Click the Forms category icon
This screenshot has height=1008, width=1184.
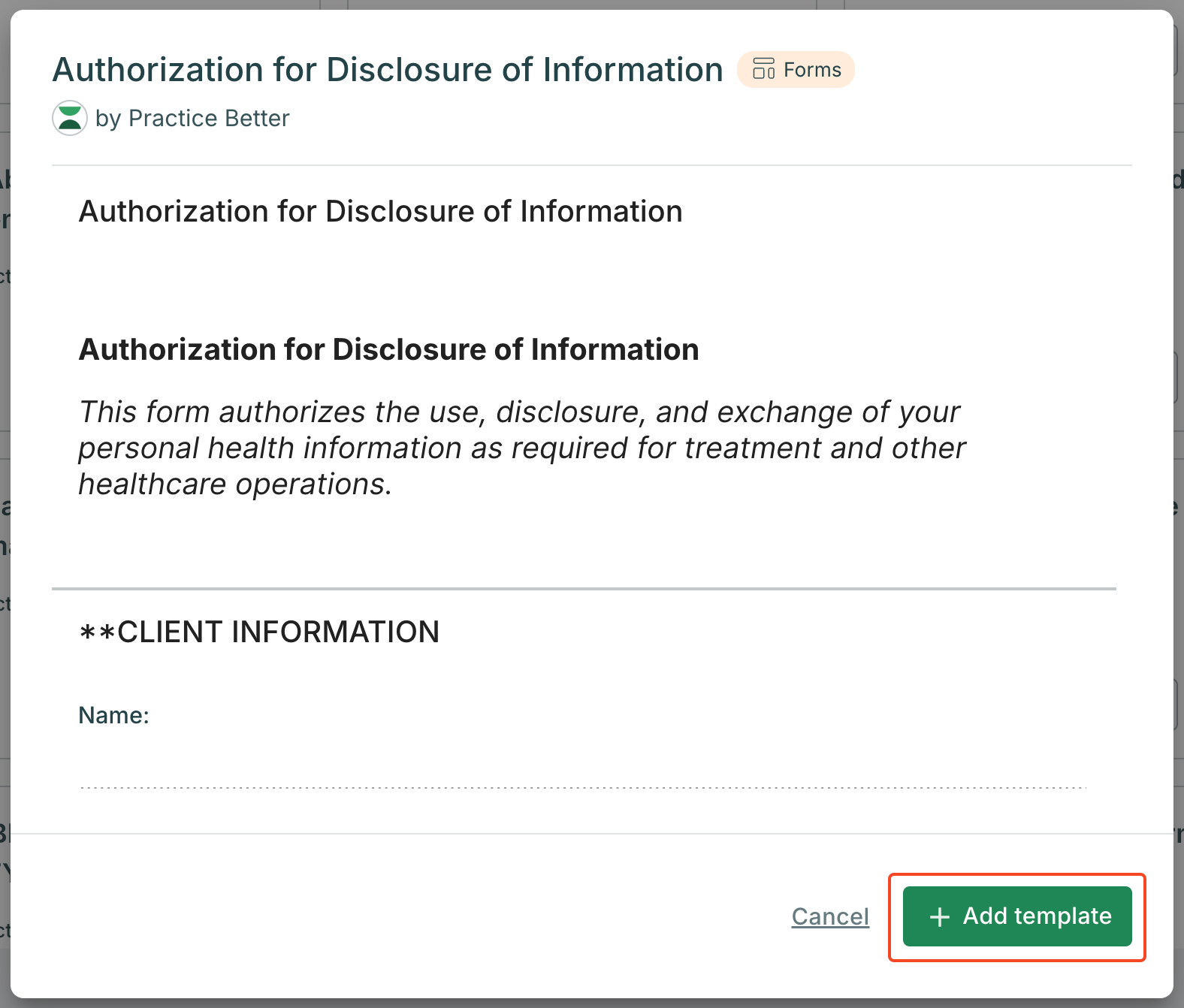[x=763, y=69]
